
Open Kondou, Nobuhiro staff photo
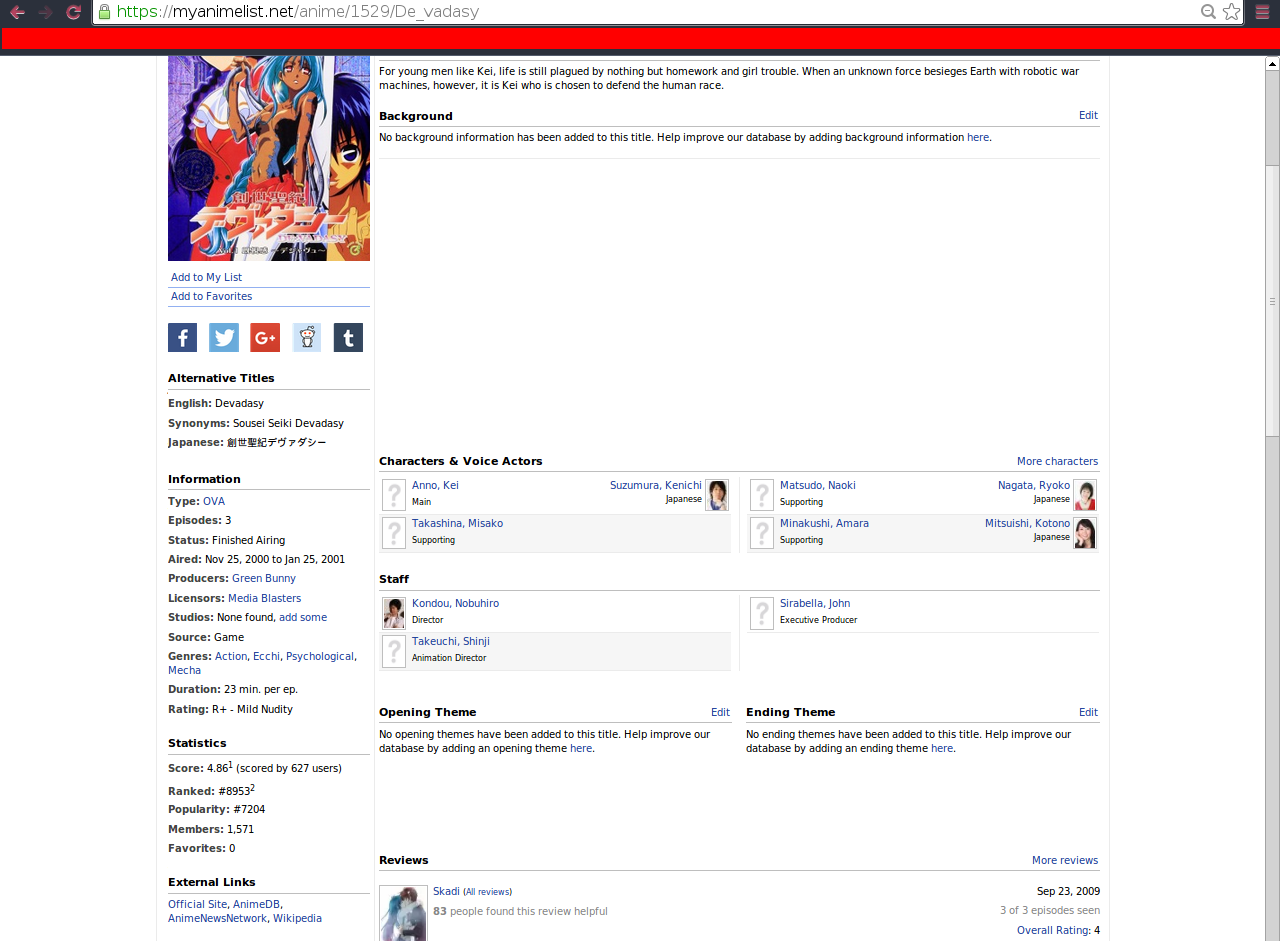pyautogui.click(x=394, y=613)
